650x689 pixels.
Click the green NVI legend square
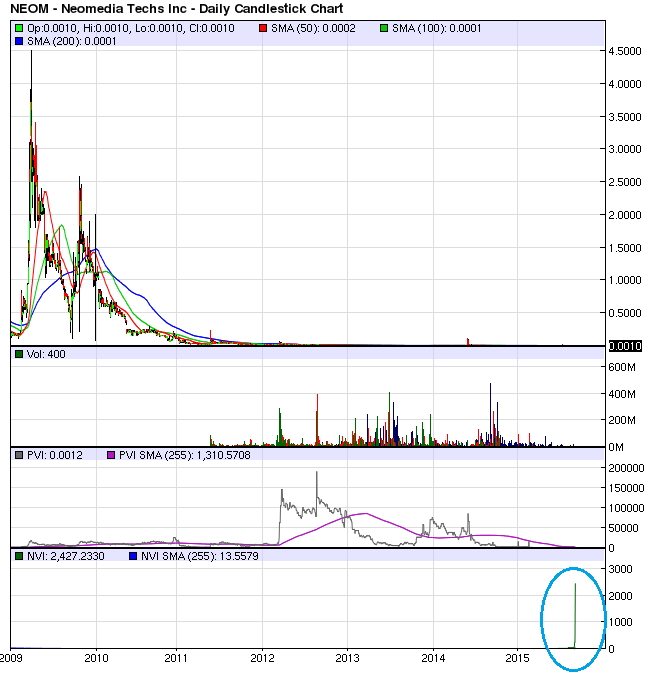pos(19,556)
